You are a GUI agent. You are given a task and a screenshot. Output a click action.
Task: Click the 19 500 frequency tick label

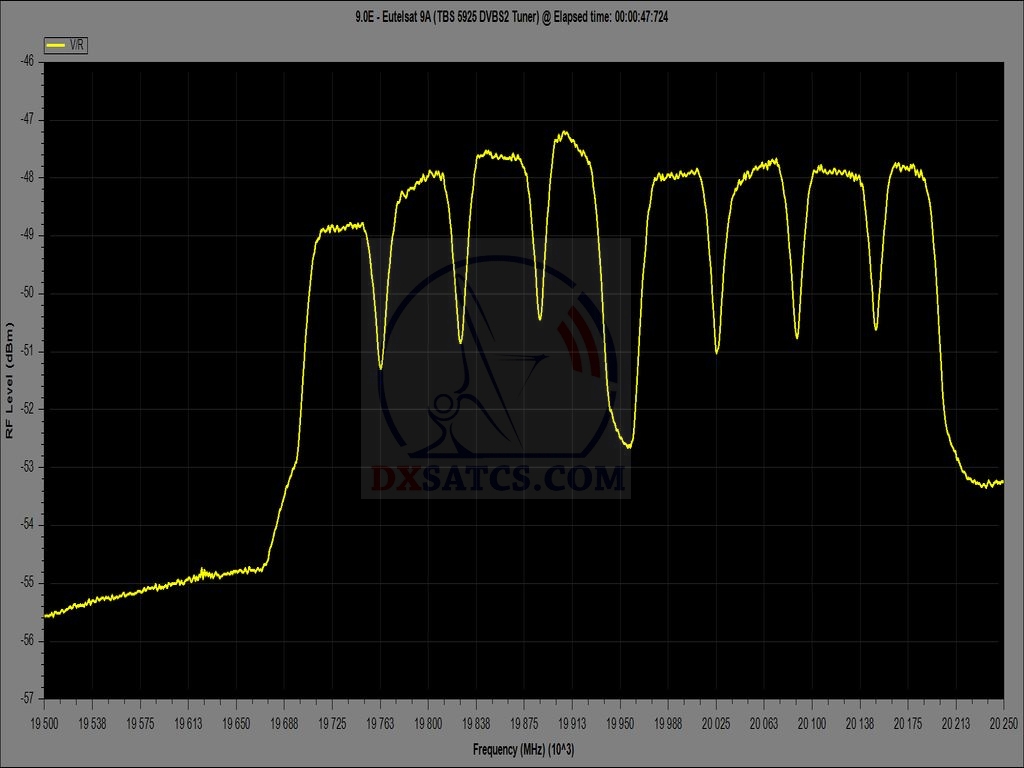click(45, 720)
